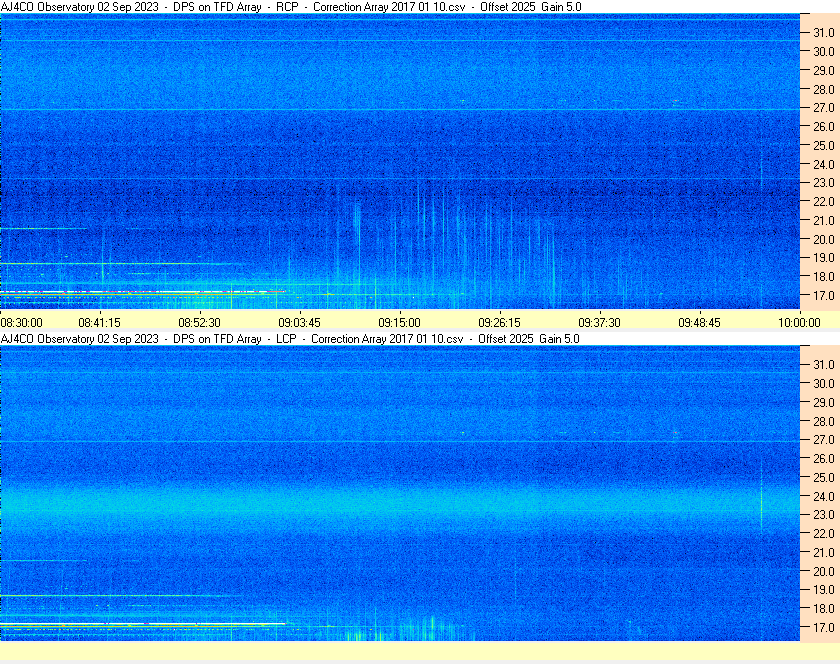Image resolution: width=840 pixels, height=664 pixels.
Task: Click the 29.0 frequency label in RCP panel
Action: tap(824, 70)
